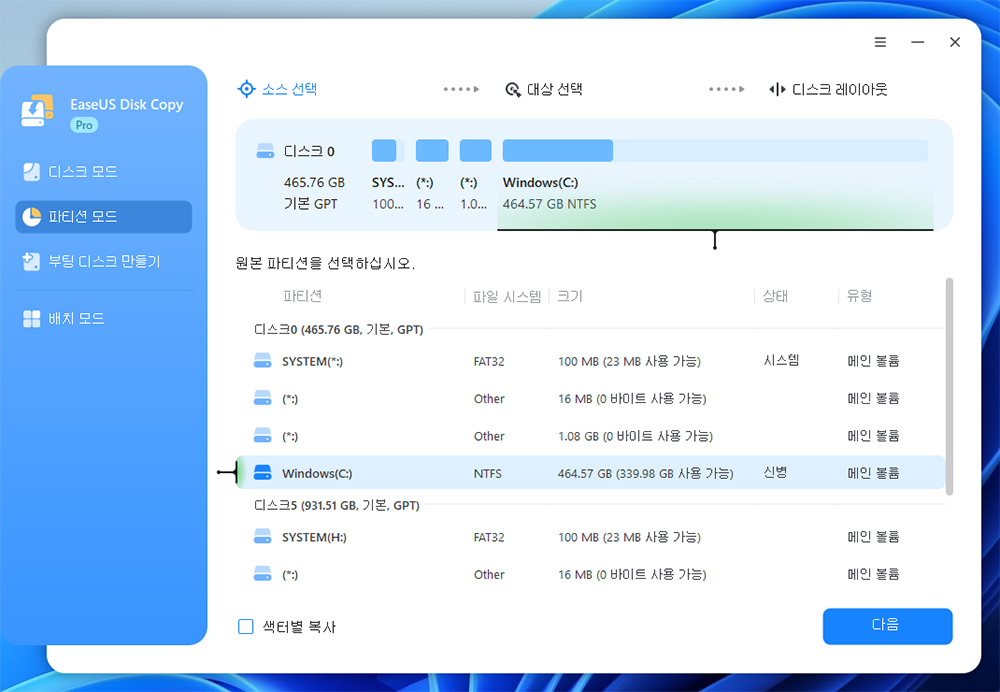The width and height of the screenshot is (1000, 692).
Task: Click the 대상 선택 step
Action: [x=543, y=89]
